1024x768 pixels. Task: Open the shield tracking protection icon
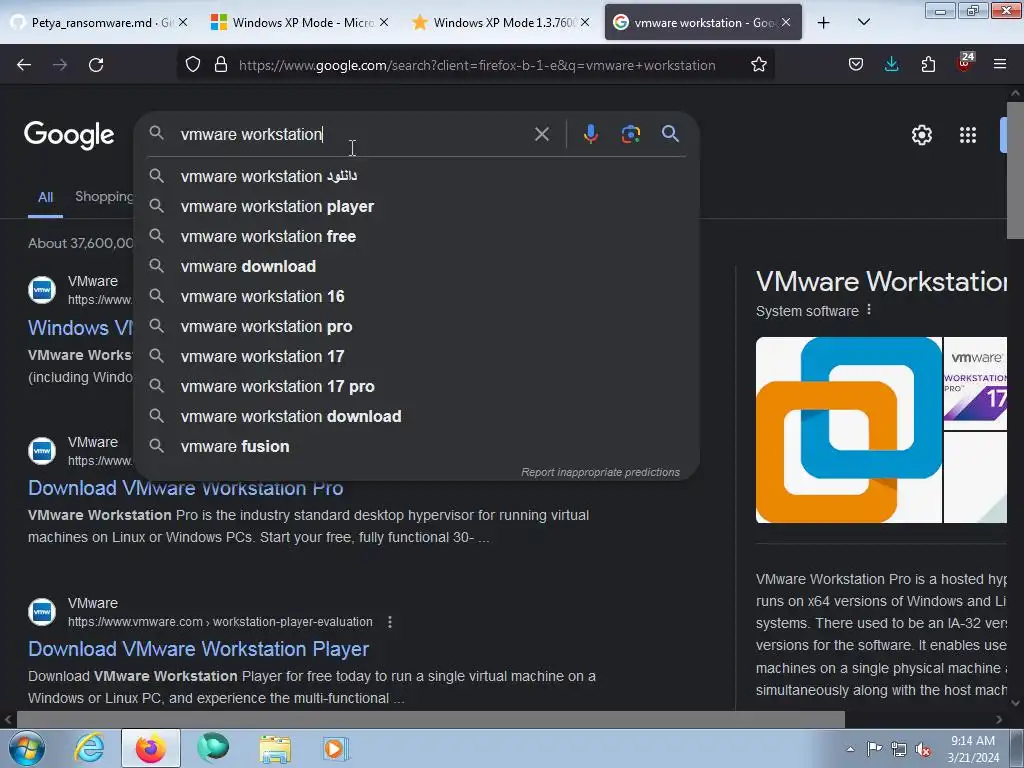pos(193,65)
